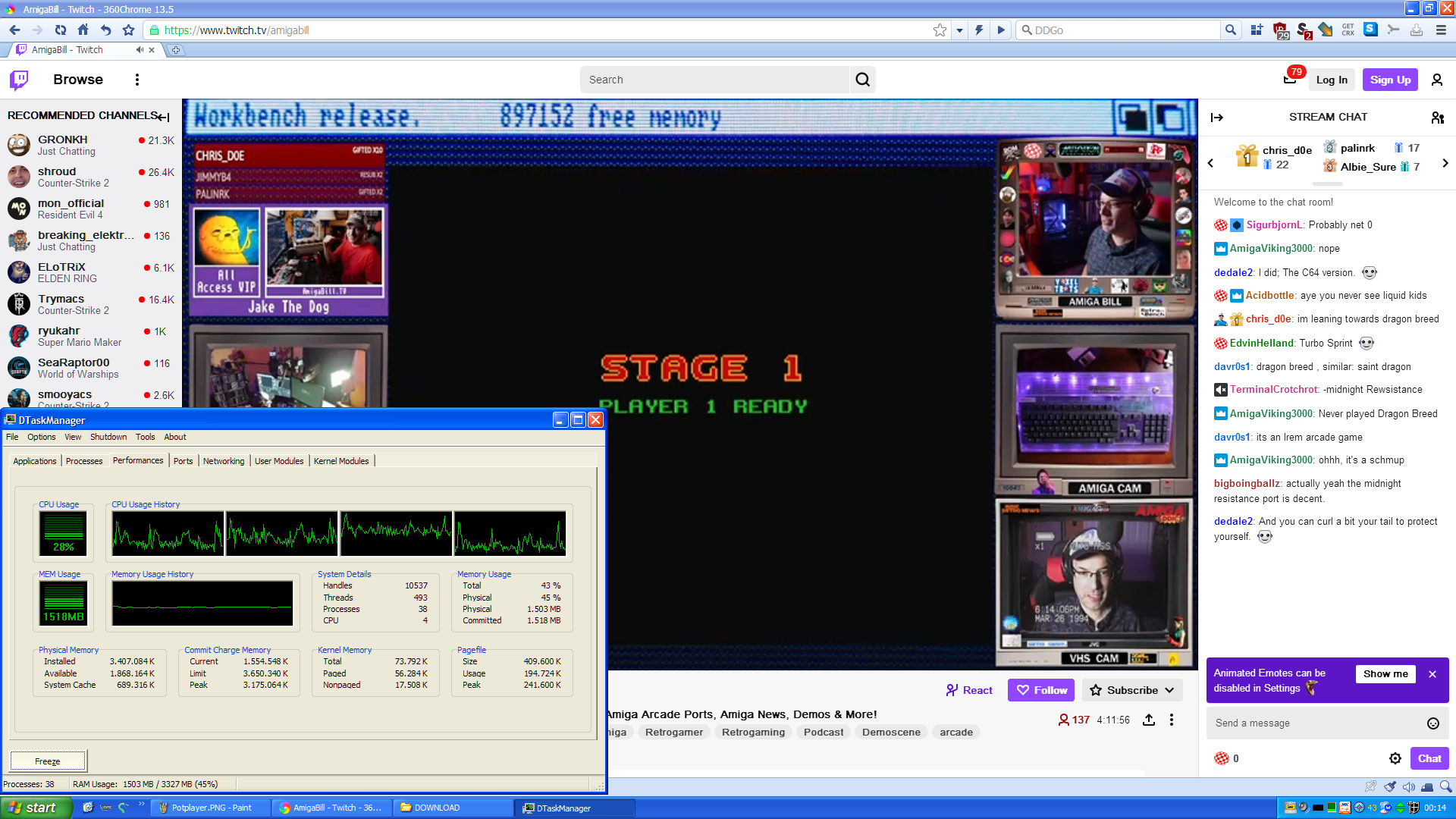Image resolution: width=1456 pixels, height=819 pixels.
Task: Collapse the Recommended Channels sidebar
Action: [x=163, y=117]
